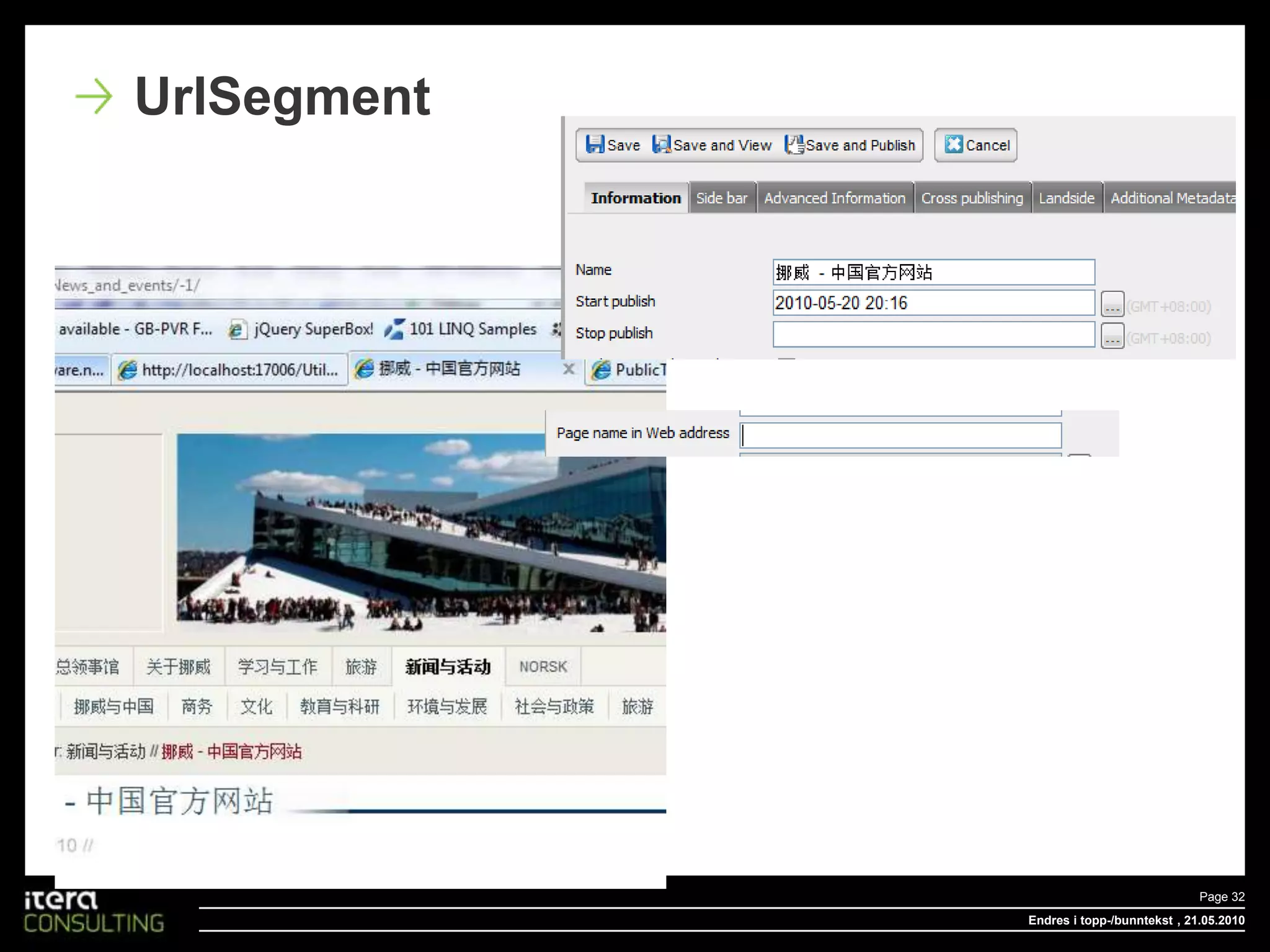Open Start publish date picker button
1270x952 pixels.
coord(1112,304)
